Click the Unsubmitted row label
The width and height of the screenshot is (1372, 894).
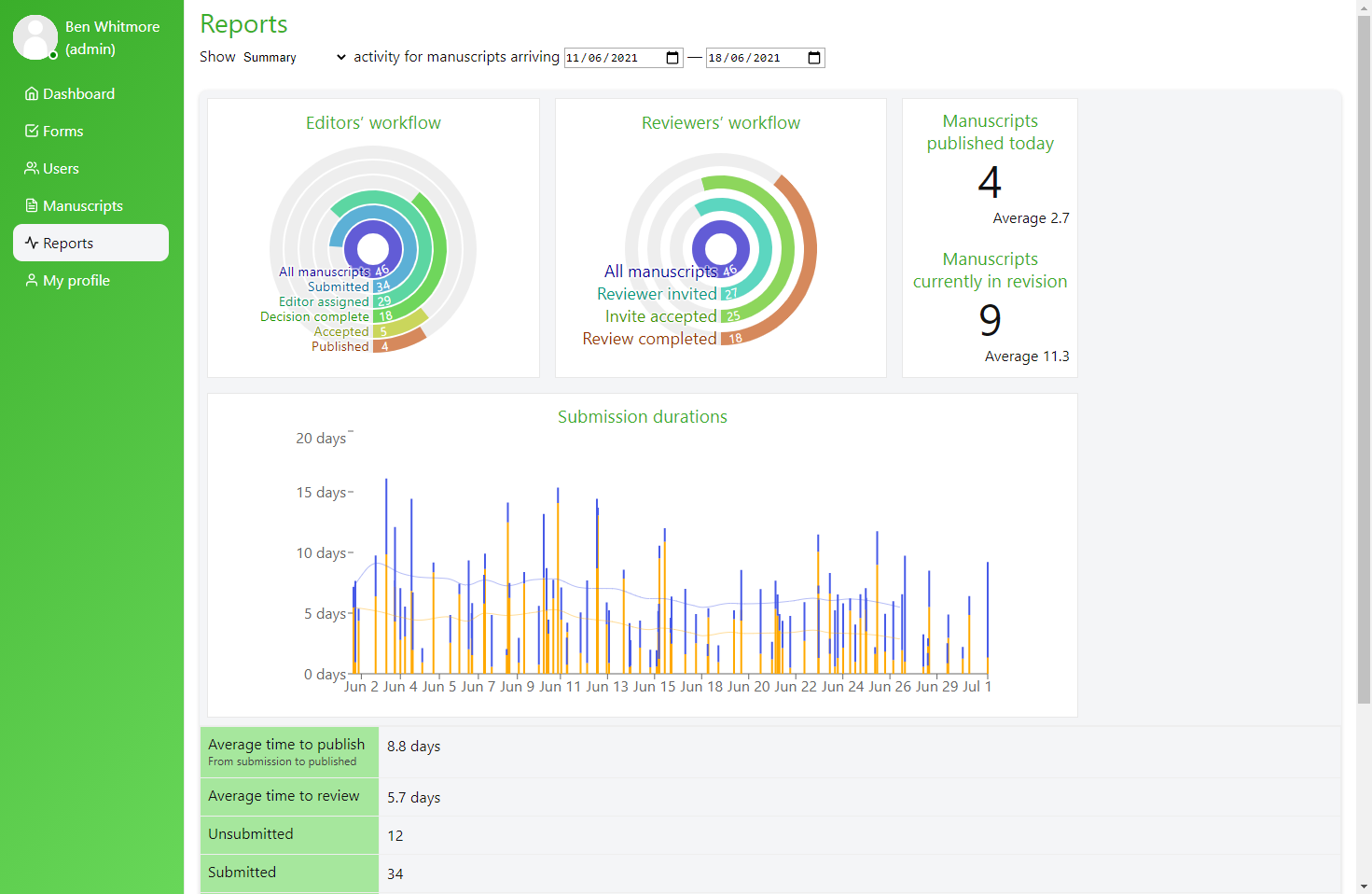coord(251,834)
